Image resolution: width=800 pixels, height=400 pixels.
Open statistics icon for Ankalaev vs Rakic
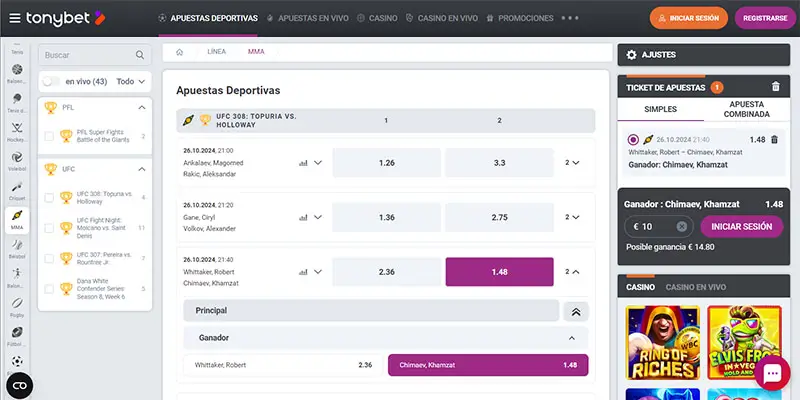(304, 163)
